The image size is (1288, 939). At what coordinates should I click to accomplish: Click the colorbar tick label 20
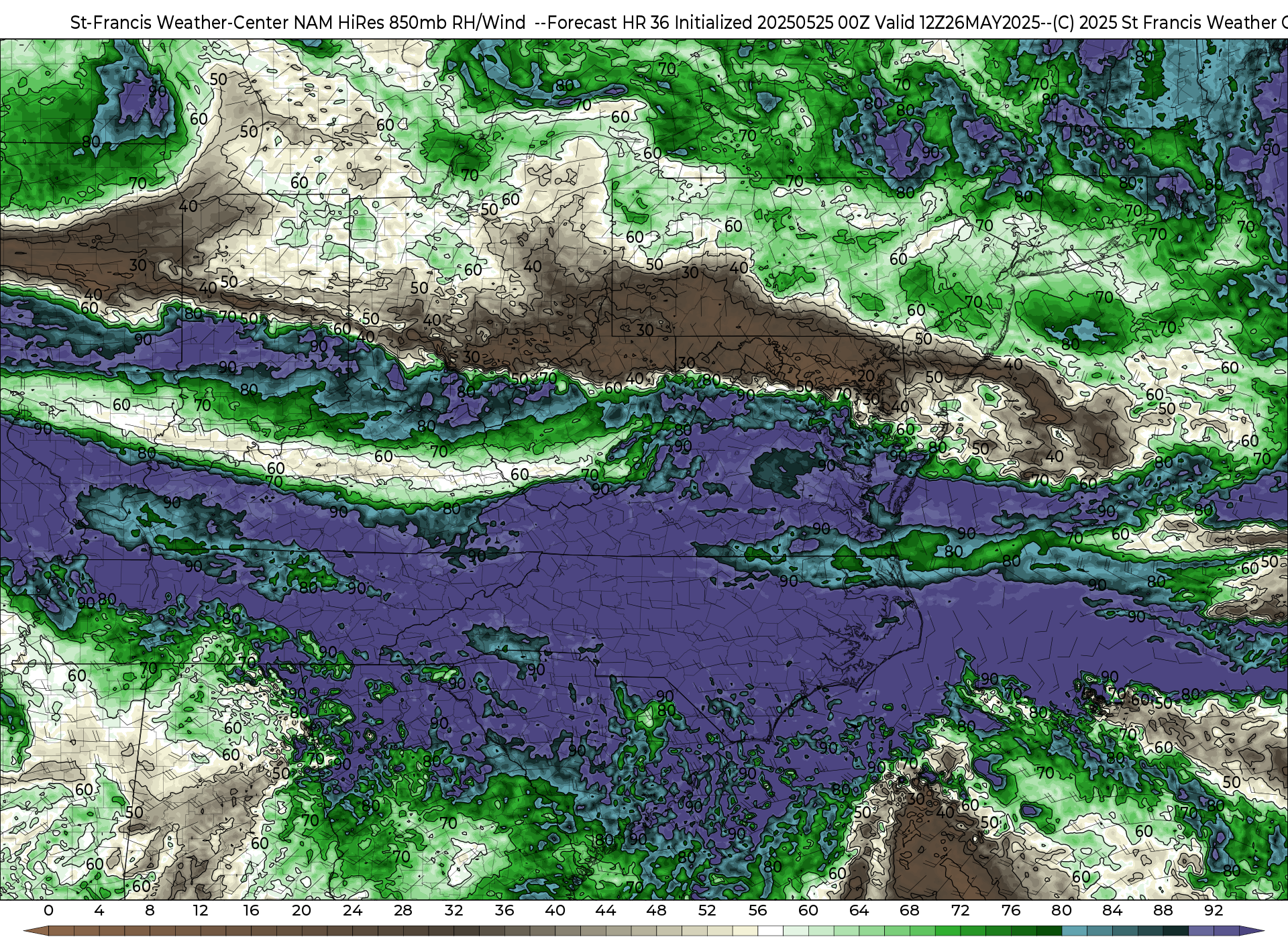302,910
